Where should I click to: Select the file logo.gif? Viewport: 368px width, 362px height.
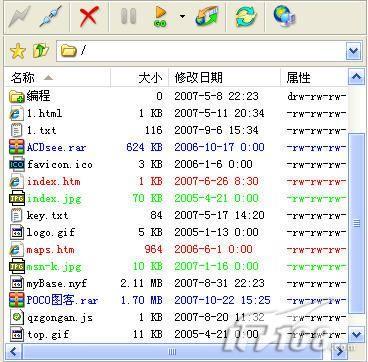coord(51,232)
